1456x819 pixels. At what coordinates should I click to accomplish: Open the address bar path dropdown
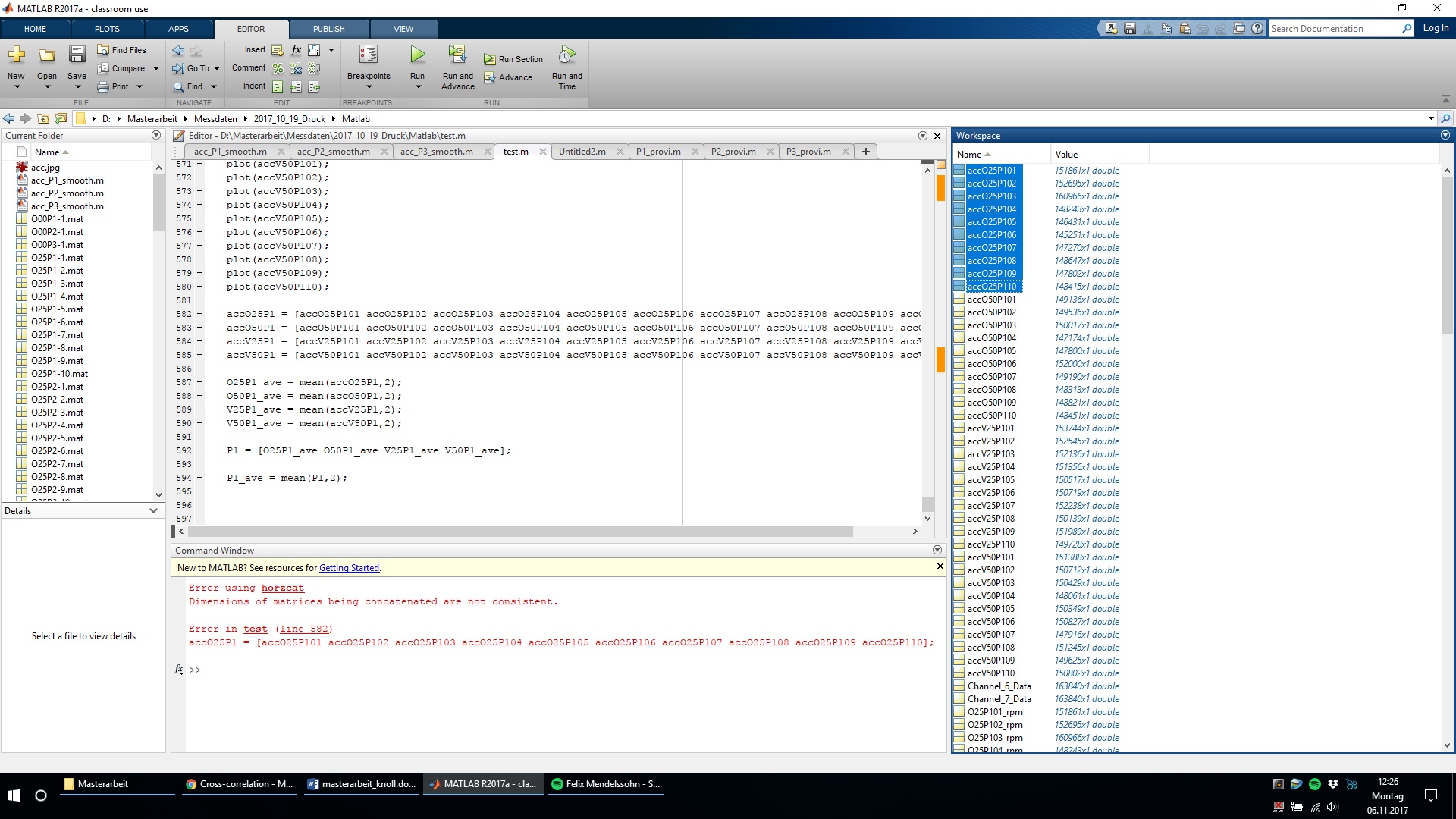tap(1430, 119)
